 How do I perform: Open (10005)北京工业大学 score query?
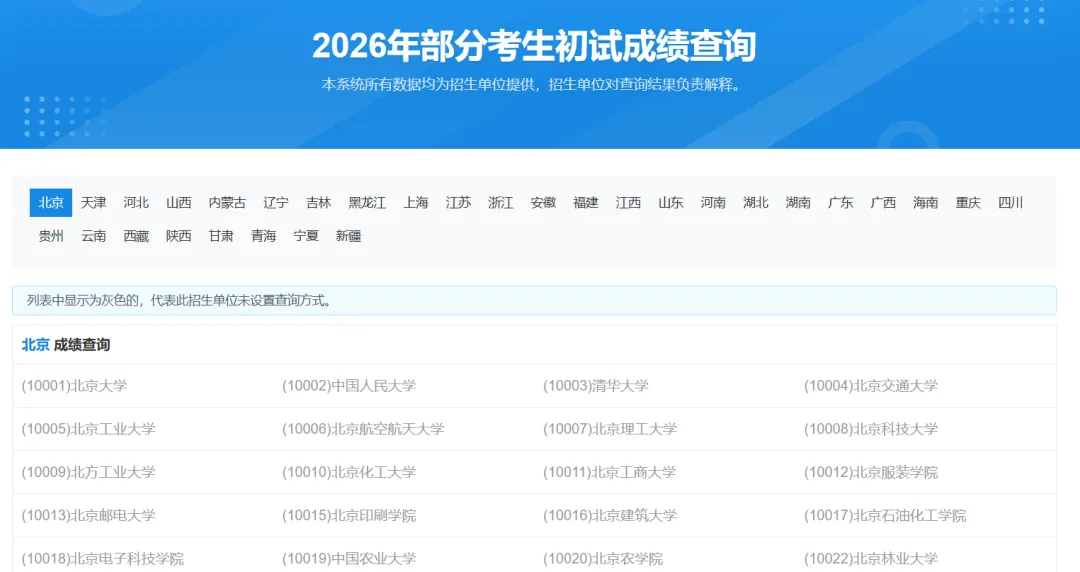coord(89,429)
